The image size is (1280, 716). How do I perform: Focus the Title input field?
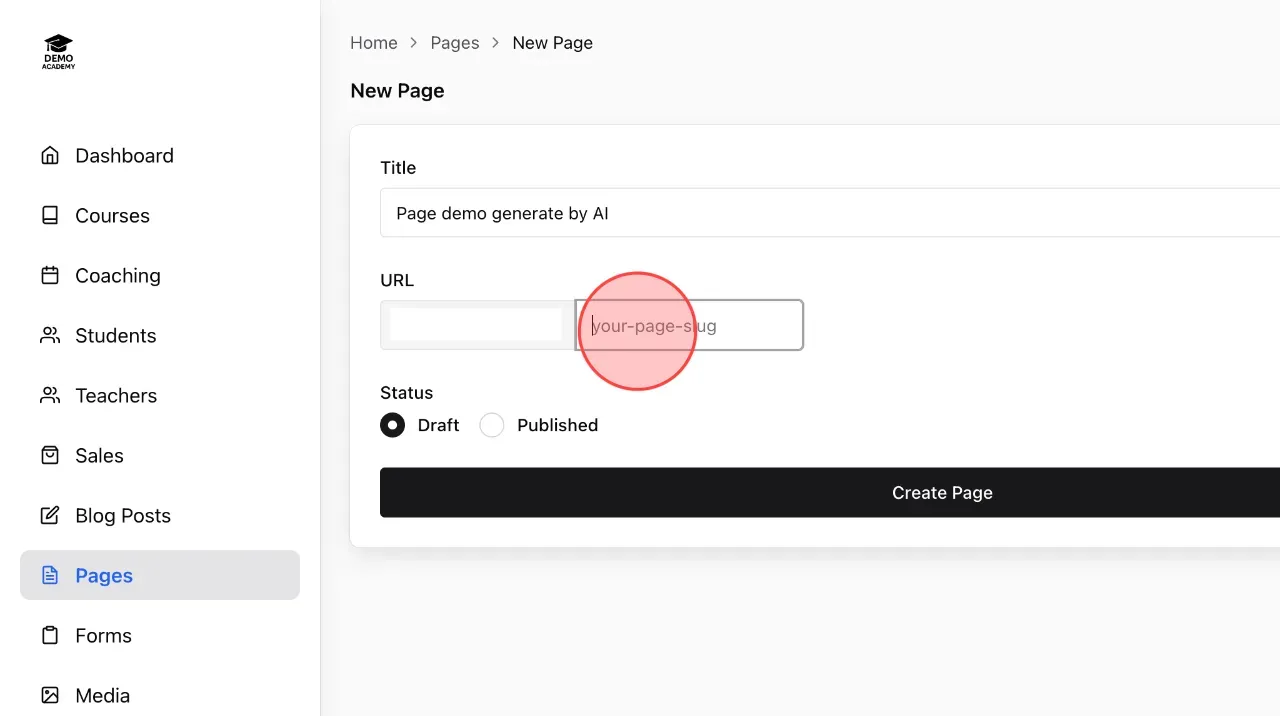pyautogui.click(x=830, y=213)
